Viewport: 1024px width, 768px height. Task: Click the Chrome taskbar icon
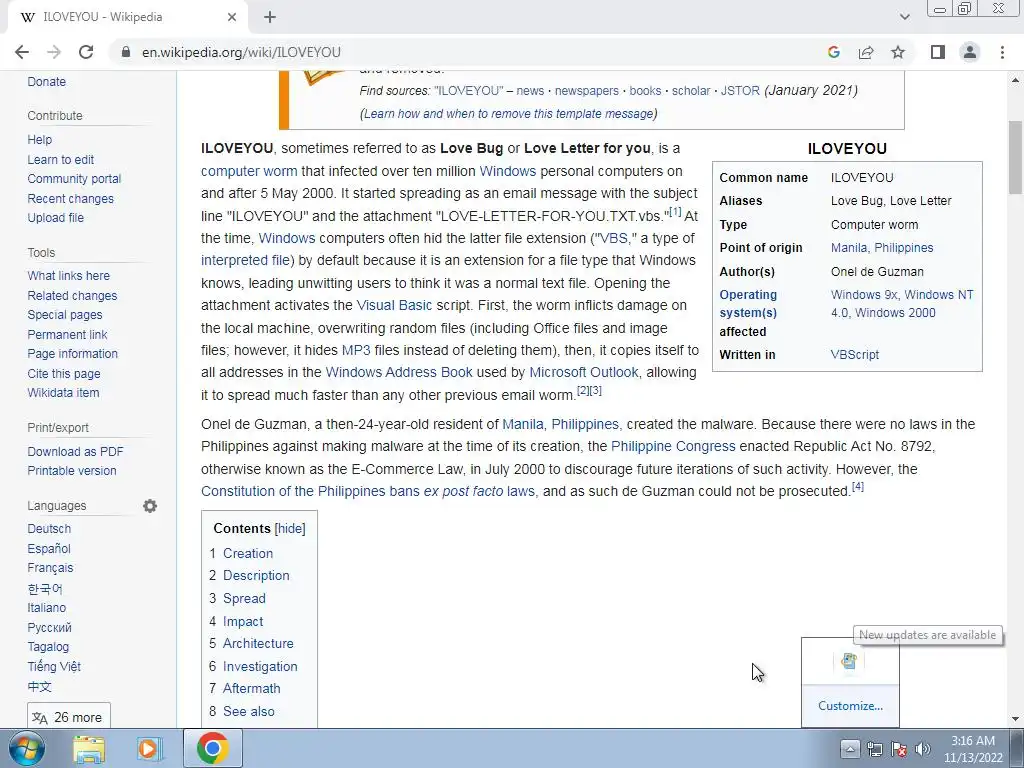click(x=213, y=748)
